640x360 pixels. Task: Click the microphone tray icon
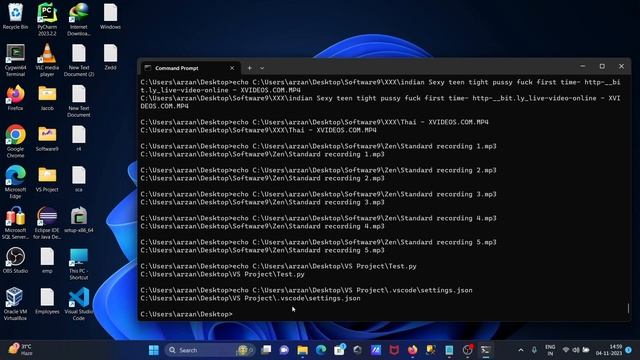534,350
